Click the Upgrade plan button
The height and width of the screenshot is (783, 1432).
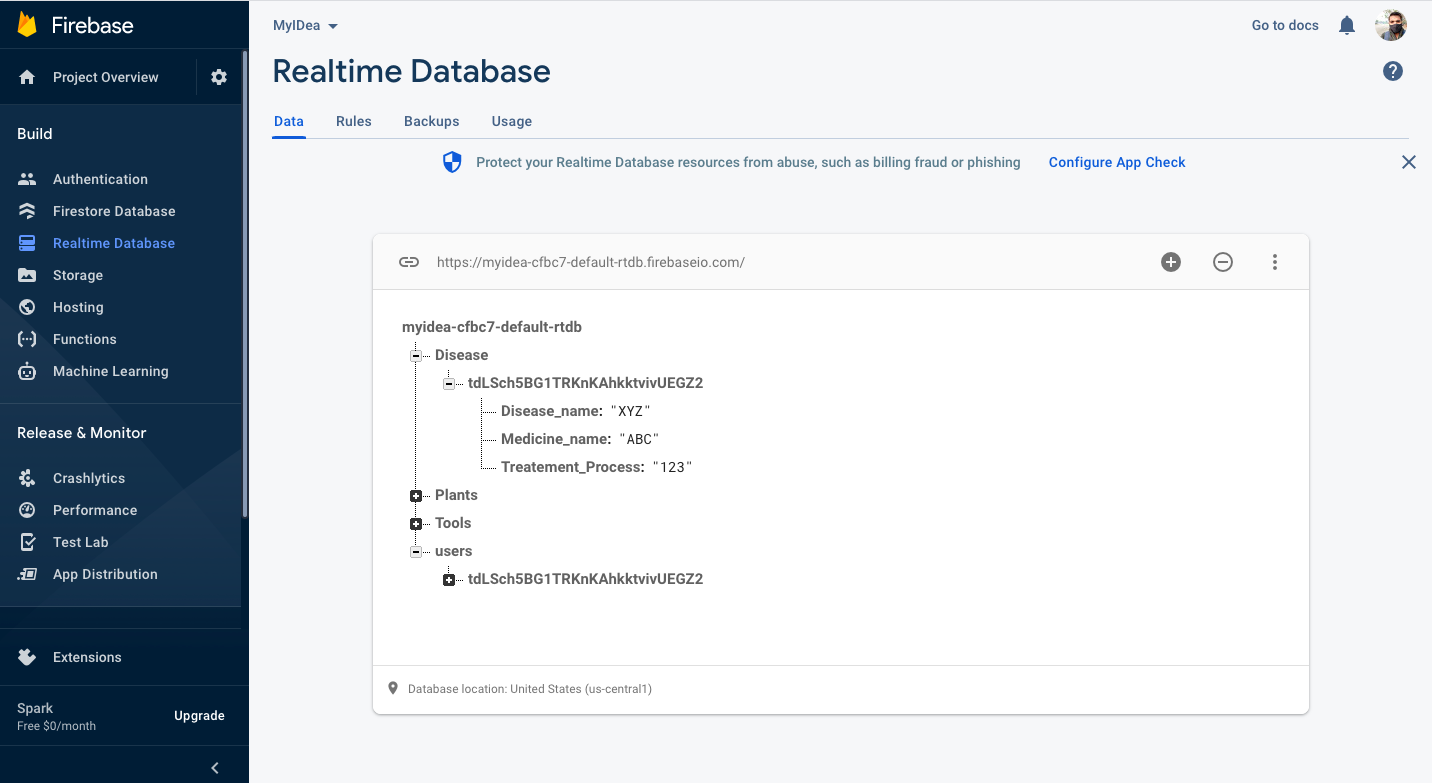[199, 716]
